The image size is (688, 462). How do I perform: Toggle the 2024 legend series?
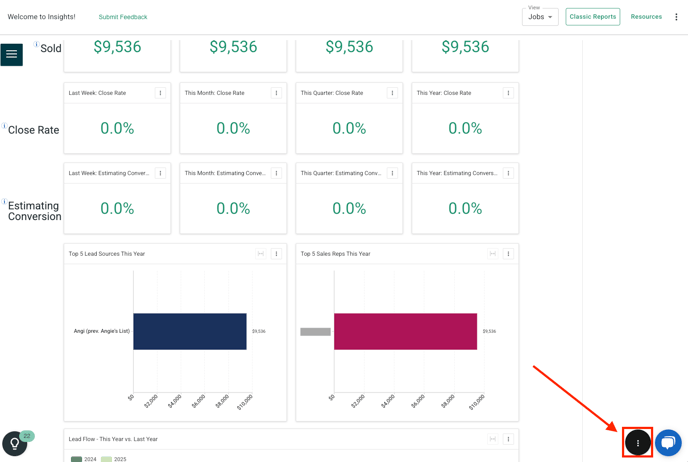tap(84, 459)
